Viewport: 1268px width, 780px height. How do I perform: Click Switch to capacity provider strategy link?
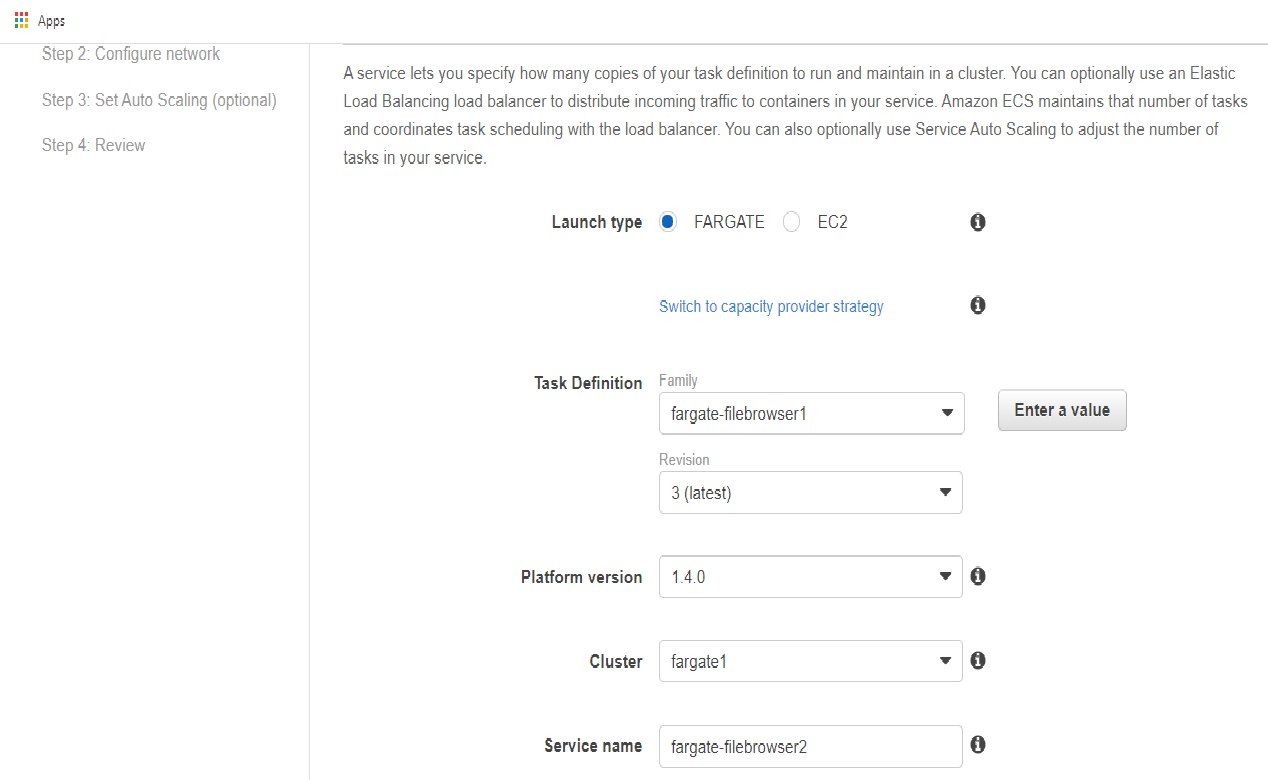771,306
